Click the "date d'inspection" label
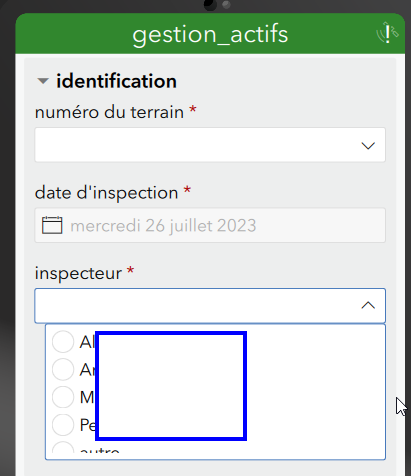This screenshot has width=411, height=476. pyautogui.click(x=106, y=193)
